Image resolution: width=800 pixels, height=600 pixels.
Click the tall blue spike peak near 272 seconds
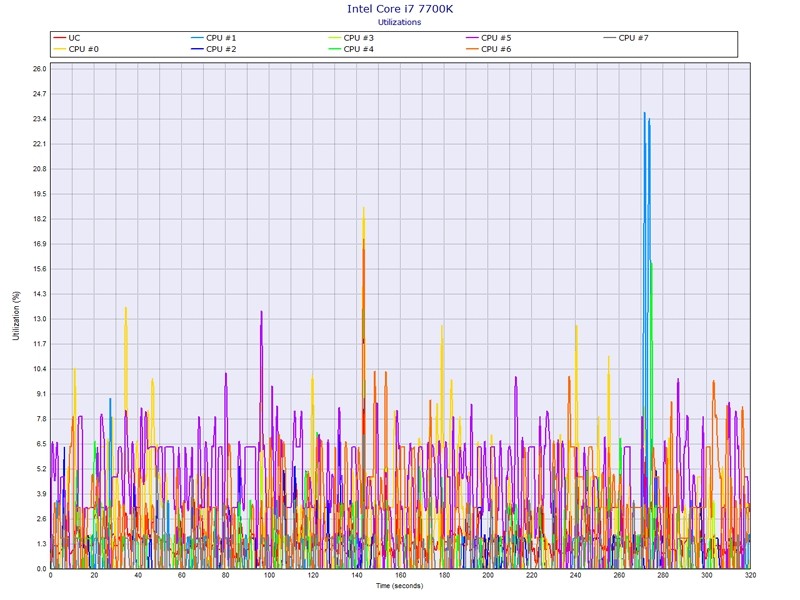click(645, 113)
